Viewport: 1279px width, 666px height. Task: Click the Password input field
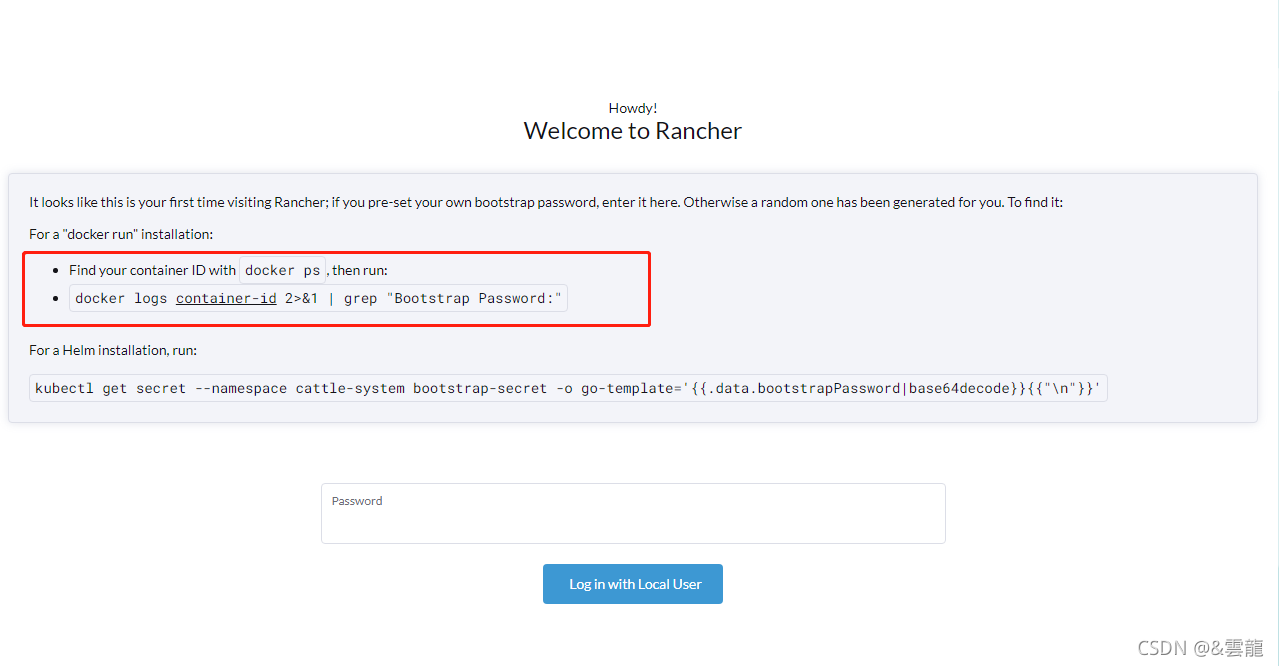click(633, 514)
